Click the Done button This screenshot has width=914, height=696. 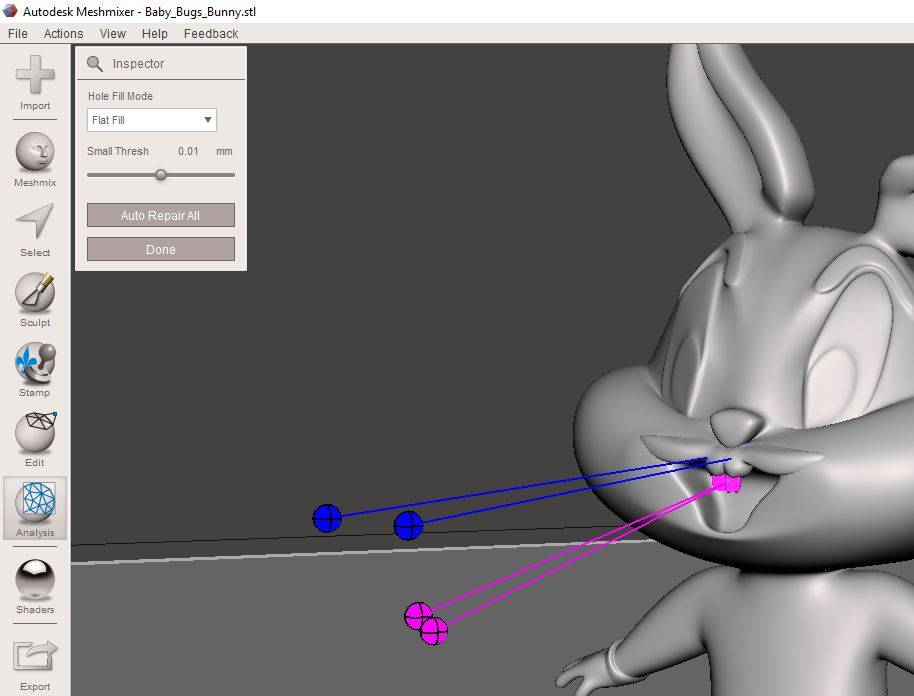pyautogui.click(x=161, y=249)
